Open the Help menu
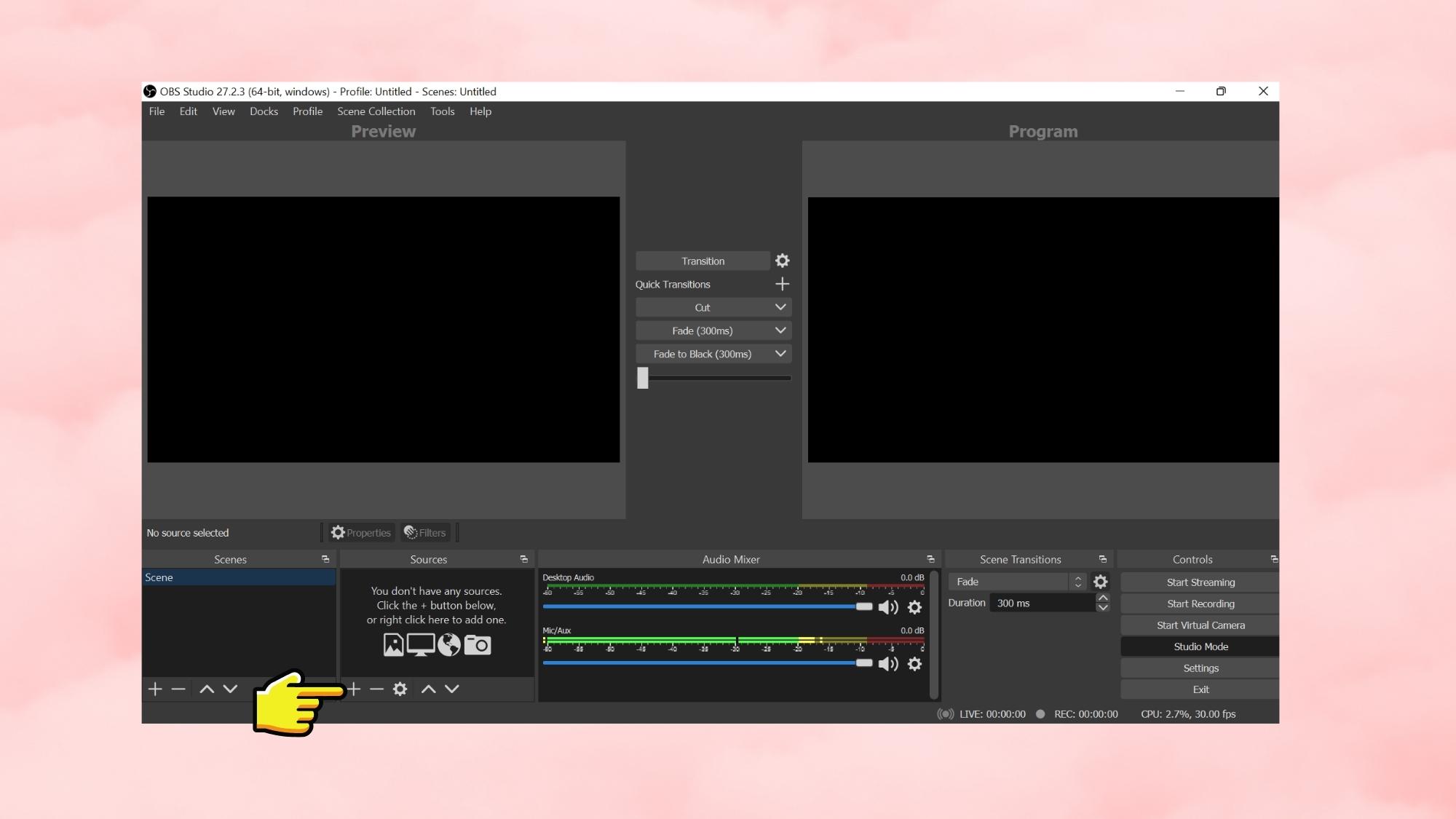The height and width of the screenshot is (819, 1456). pyautogui.click(x=480, y=111)
